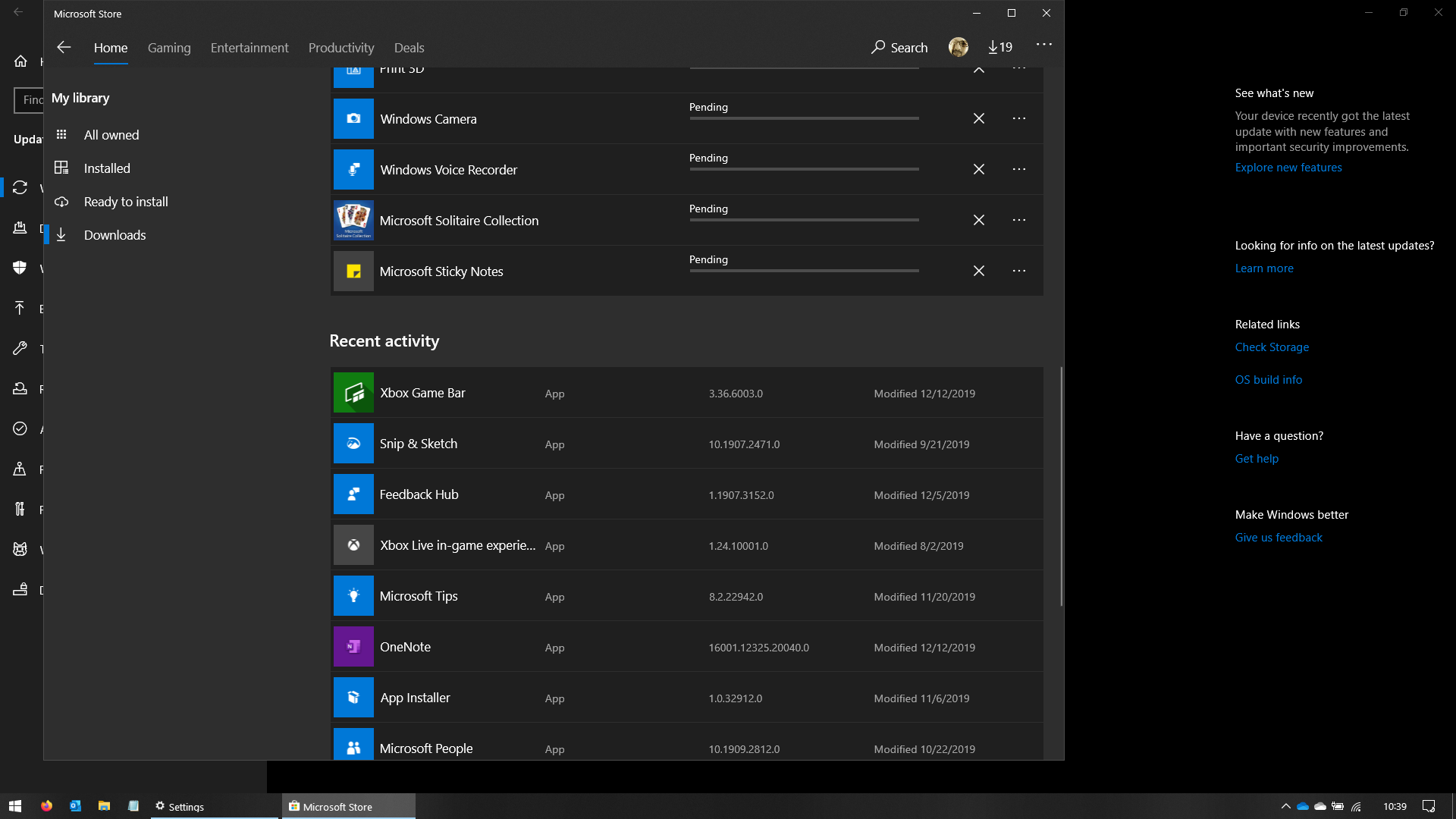Screen dimensions: 1456x819
Task: Cancel the Windows Voice Recorder pending download
Action: [979, 169]
